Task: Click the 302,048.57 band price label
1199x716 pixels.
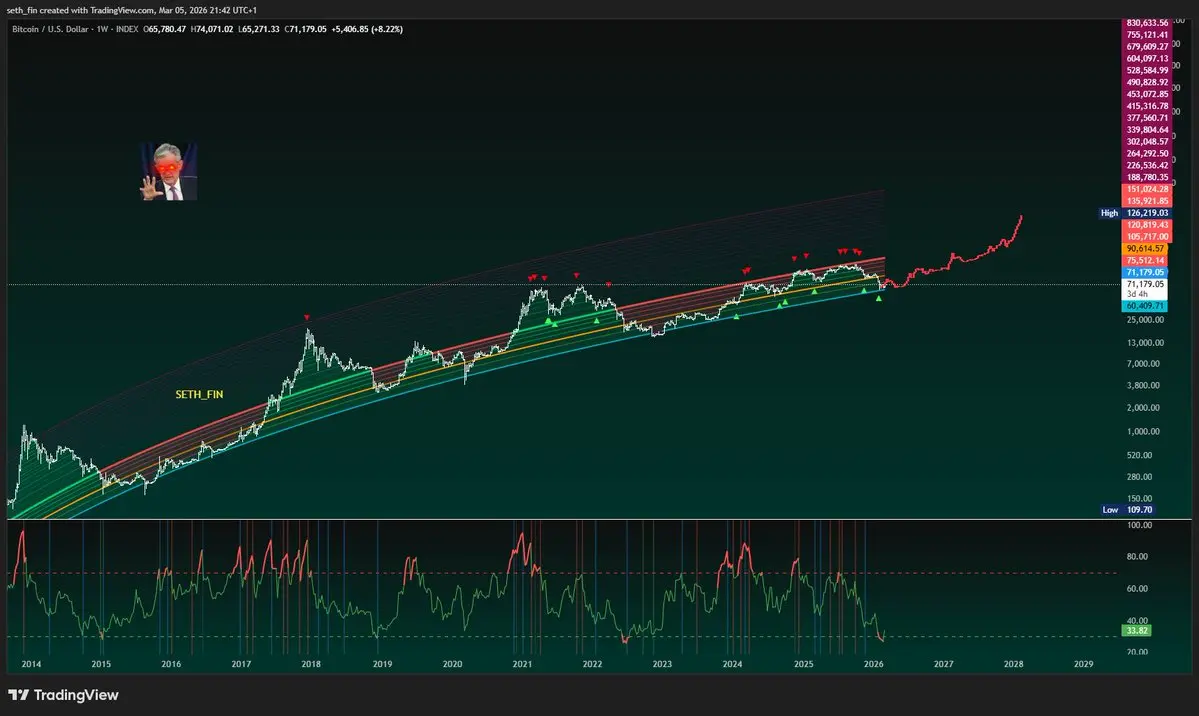Action: click(x=1147, y=142)
